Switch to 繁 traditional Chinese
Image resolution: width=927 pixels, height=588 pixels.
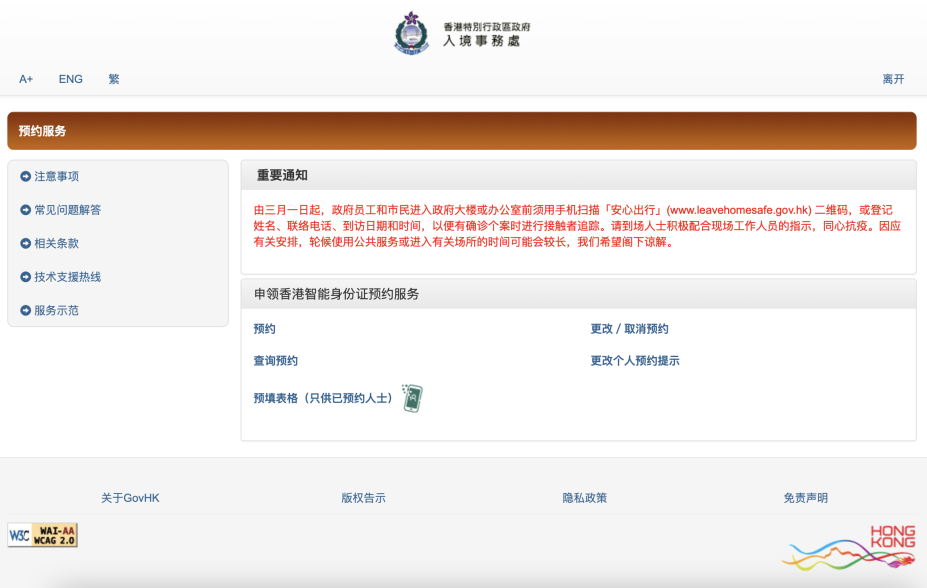(113, 79)
